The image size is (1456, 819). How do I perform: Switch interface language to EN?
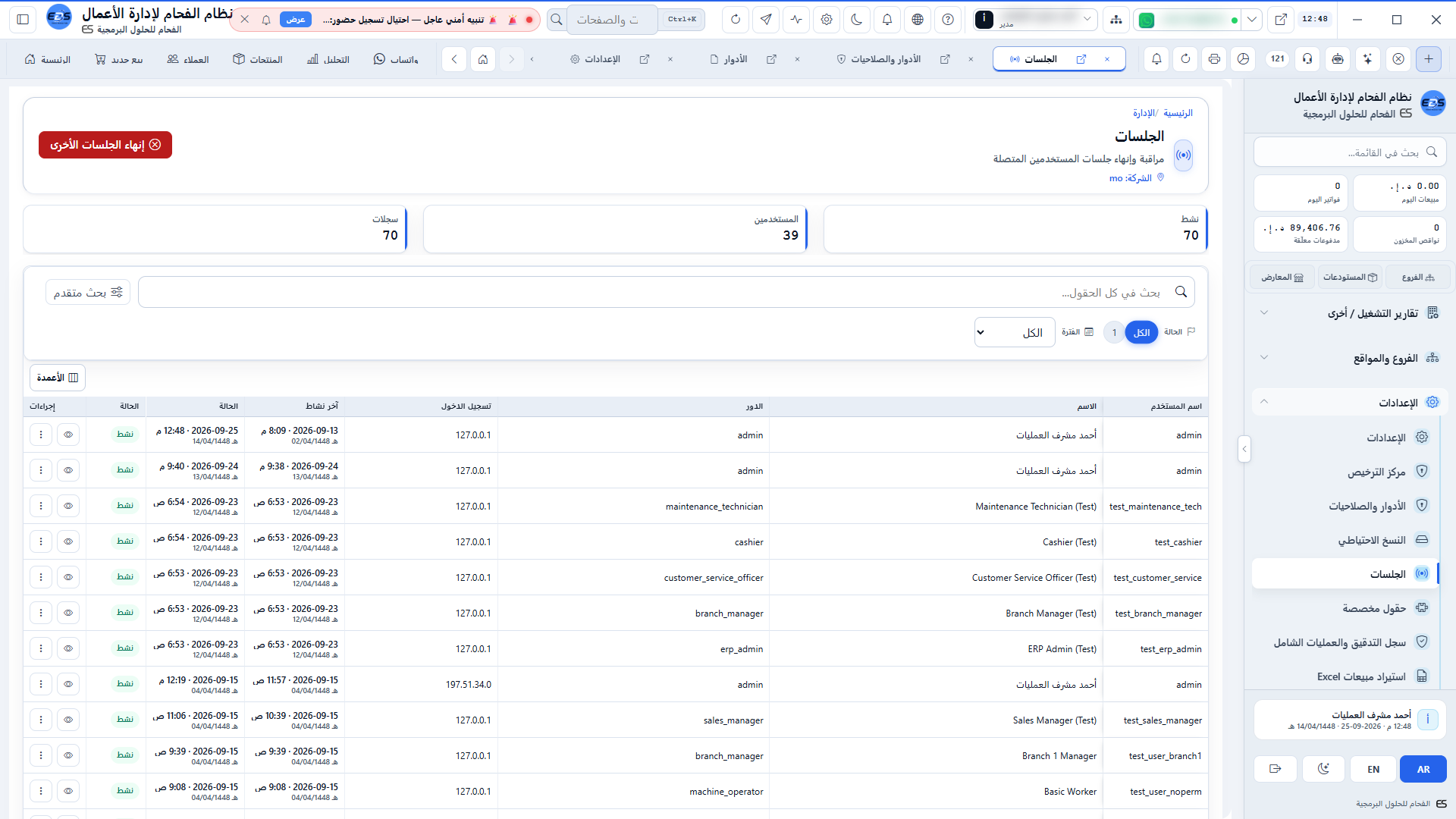pyautogui.click(x=1373, y=769)
